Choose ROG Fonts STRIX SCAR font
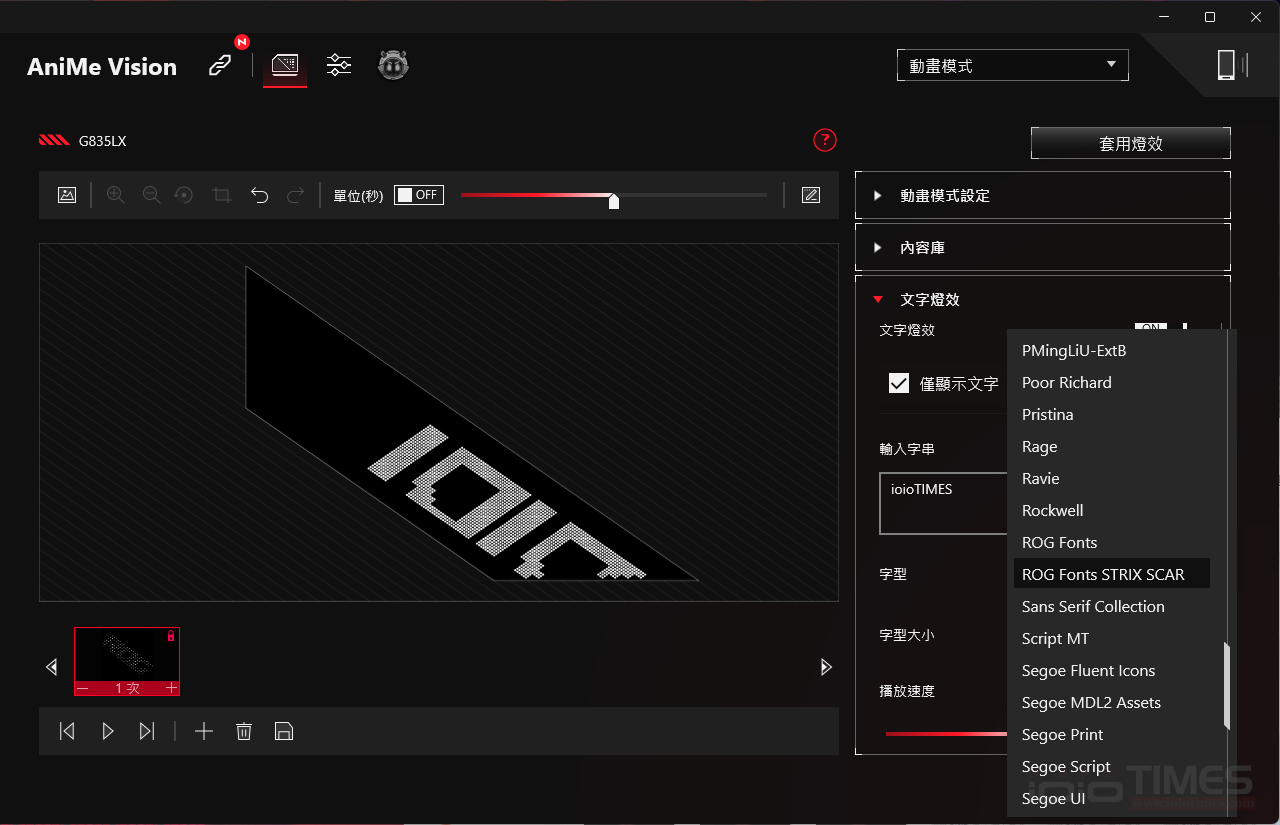 pos(1110,574)
